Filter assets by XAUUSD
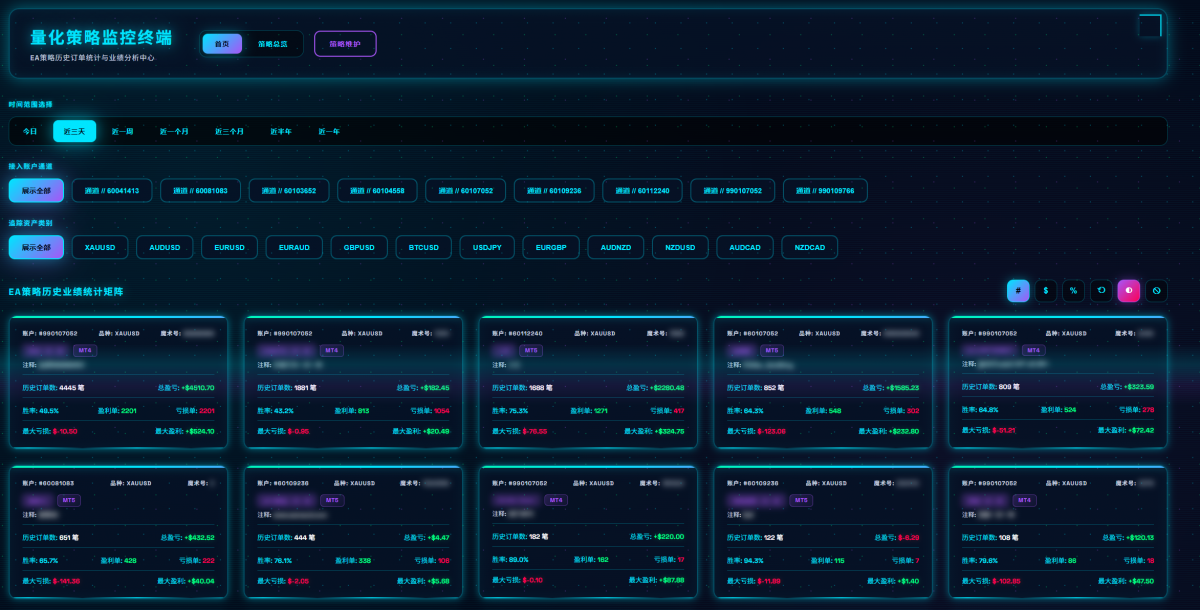Screen dimensions: 1200x610 [x=100, y=247]
